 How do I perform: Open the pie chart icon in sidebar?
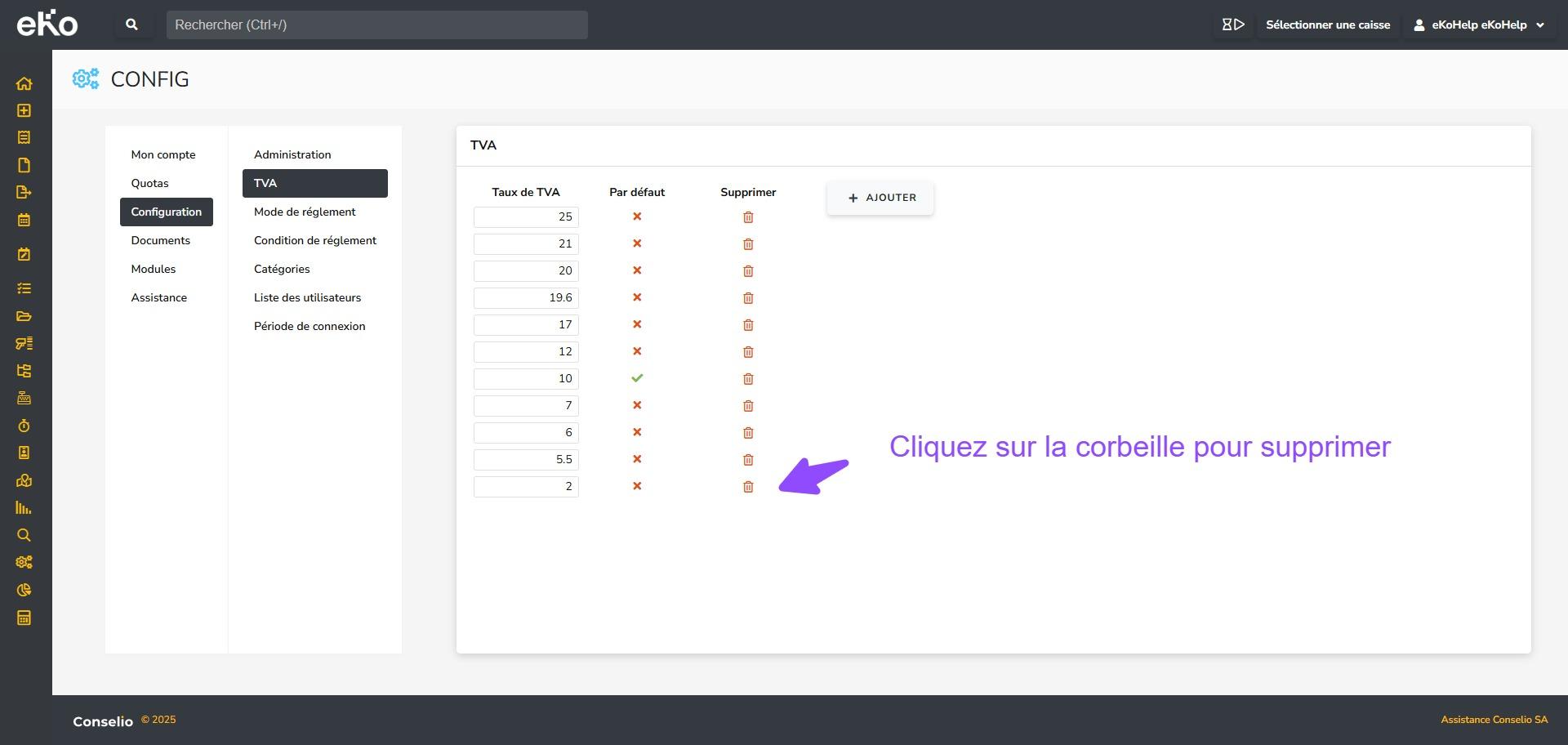click(24, 590)
